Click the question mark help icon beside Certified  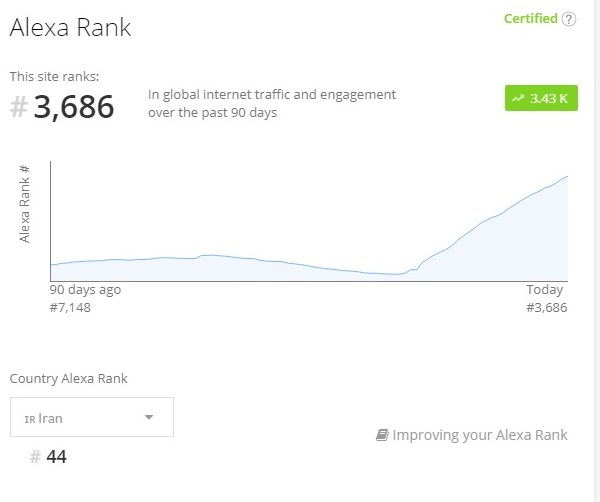point(569,19)
